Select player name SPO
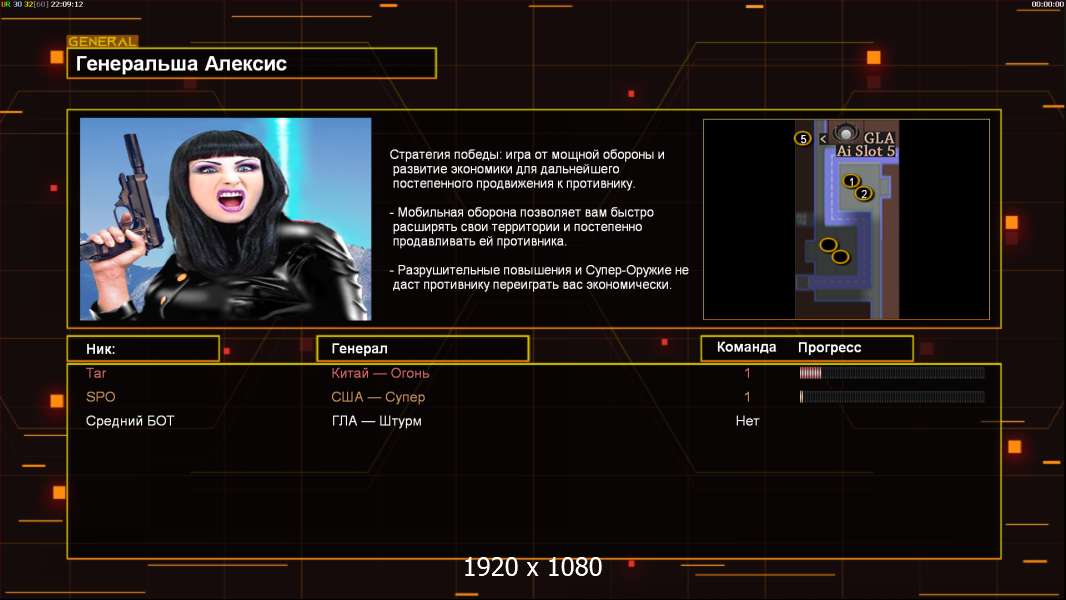The height and width of the screenshot is (600, 1066). 101,397
